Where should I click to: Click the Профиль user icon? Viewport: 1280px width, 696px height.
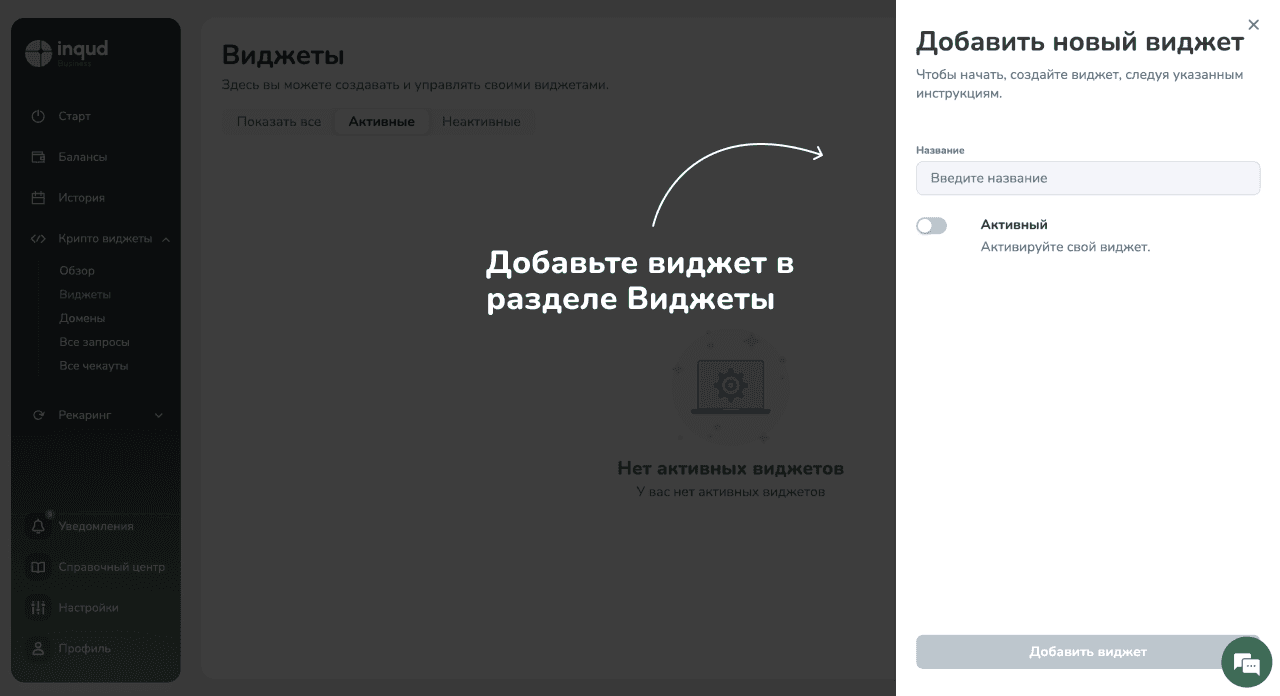pyautogui.click(x=38, y=648)
